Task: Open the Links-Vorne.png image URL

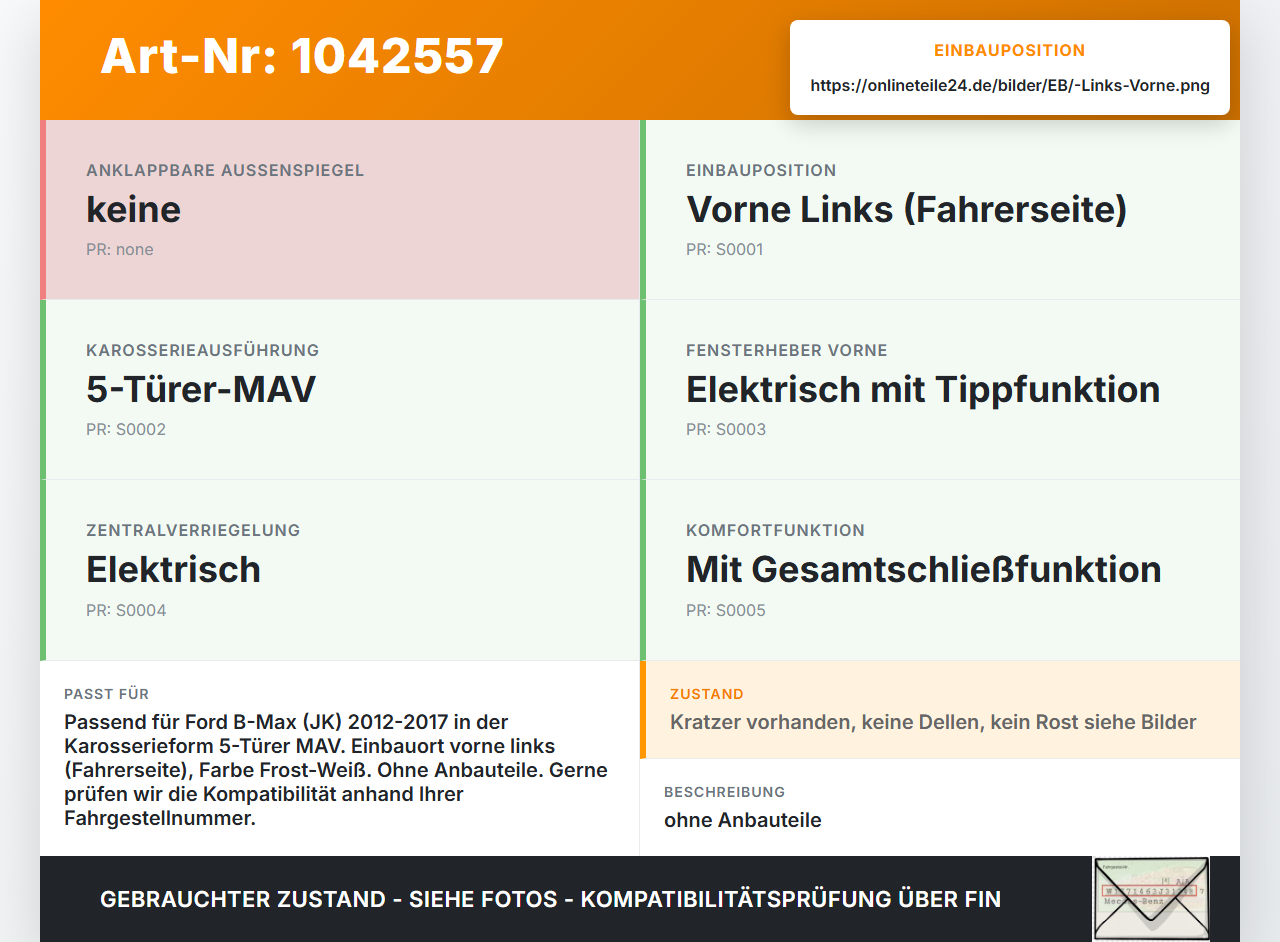Action: (x=1010, y=86)
